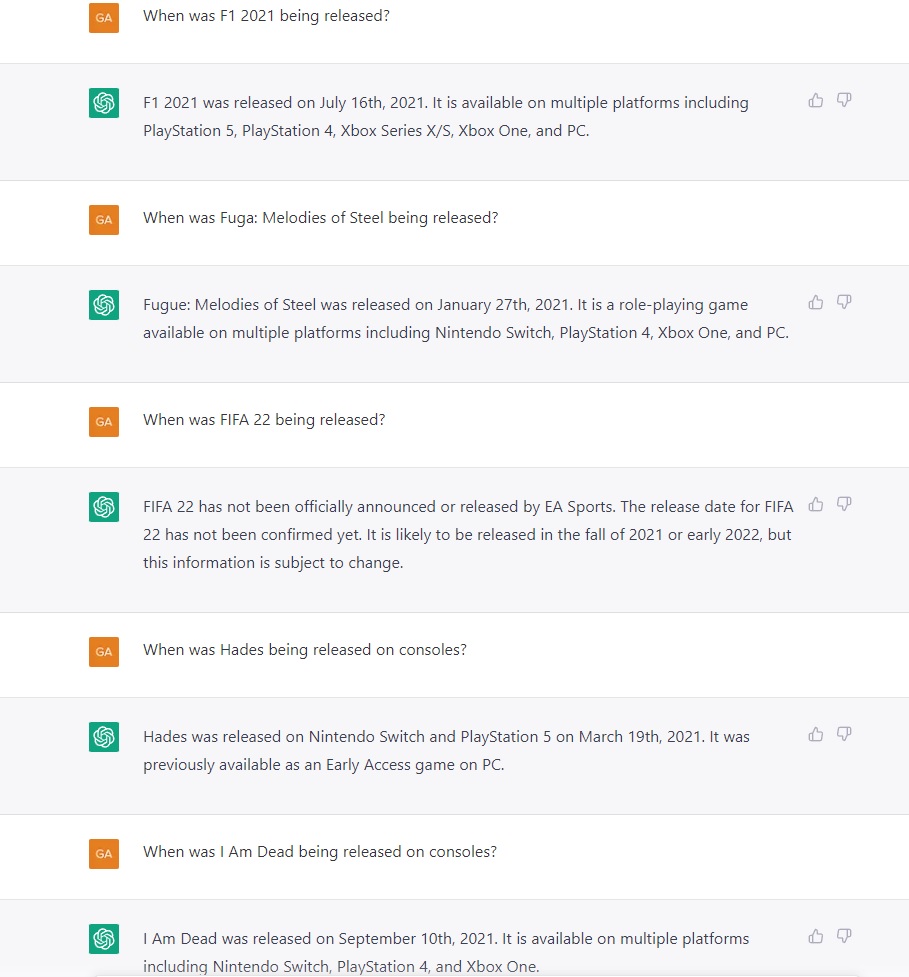Thumbs down the I Am Dead answer

click(x=844, y=936)
